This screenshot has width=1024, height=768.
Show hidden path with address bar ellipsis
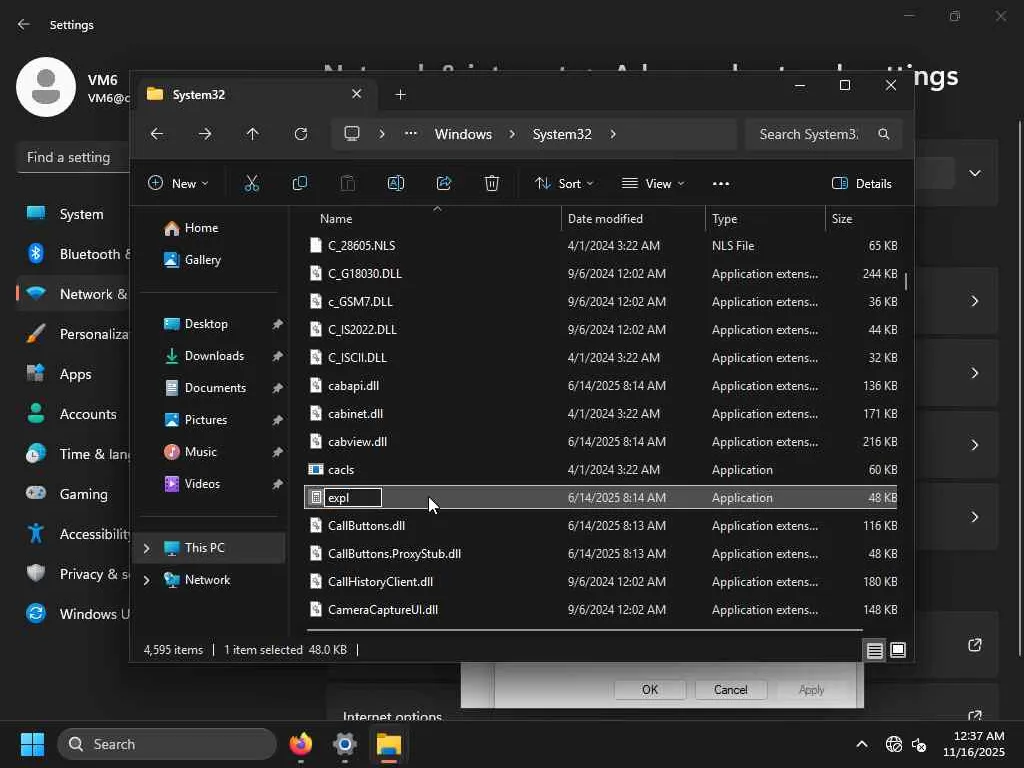click(x=411, y=134)
